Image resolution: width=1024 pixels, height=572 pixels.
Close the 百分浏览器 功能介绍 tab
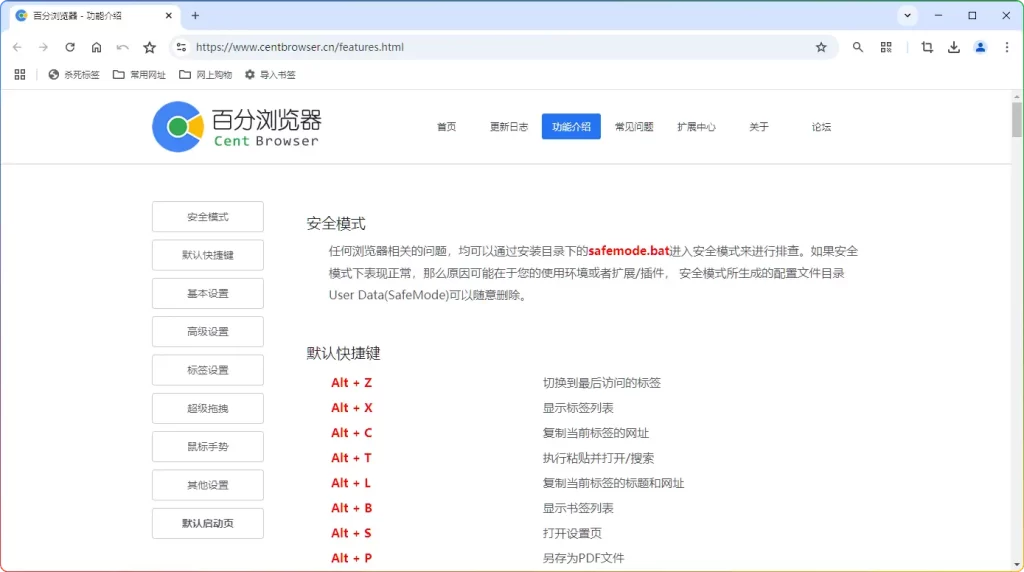point(168,16)
